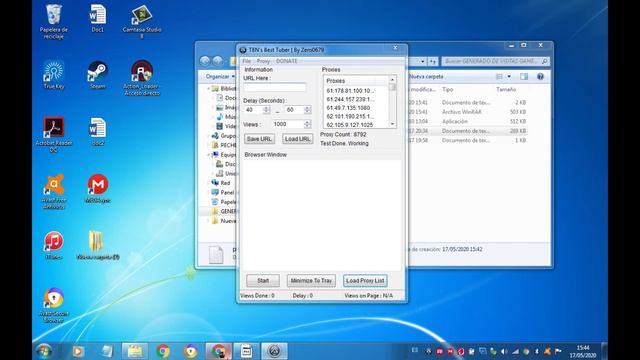The height and width of the screenshot is (360, 640).
Task: Switch to the Explorer folder taskbar button
Action: point(135,351)
